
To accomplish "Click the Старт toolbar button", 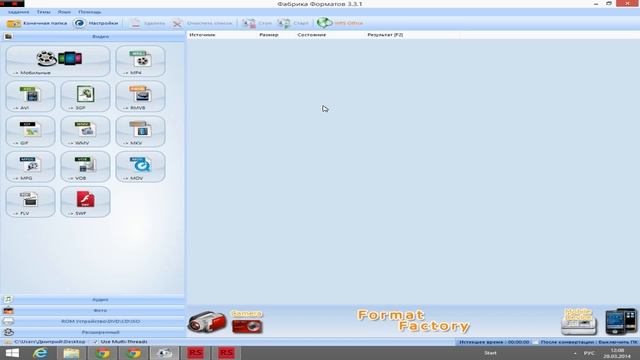I will (x=293, y=23).
